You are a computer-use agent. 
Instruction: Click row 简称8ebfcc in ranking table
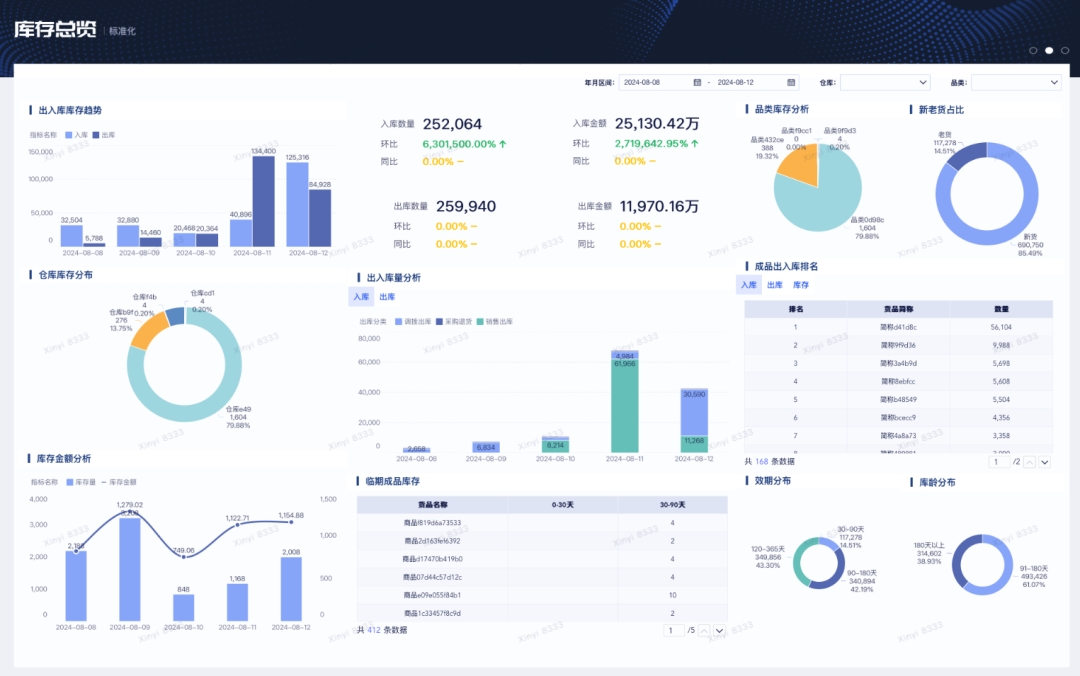click(x=898, y=381)
